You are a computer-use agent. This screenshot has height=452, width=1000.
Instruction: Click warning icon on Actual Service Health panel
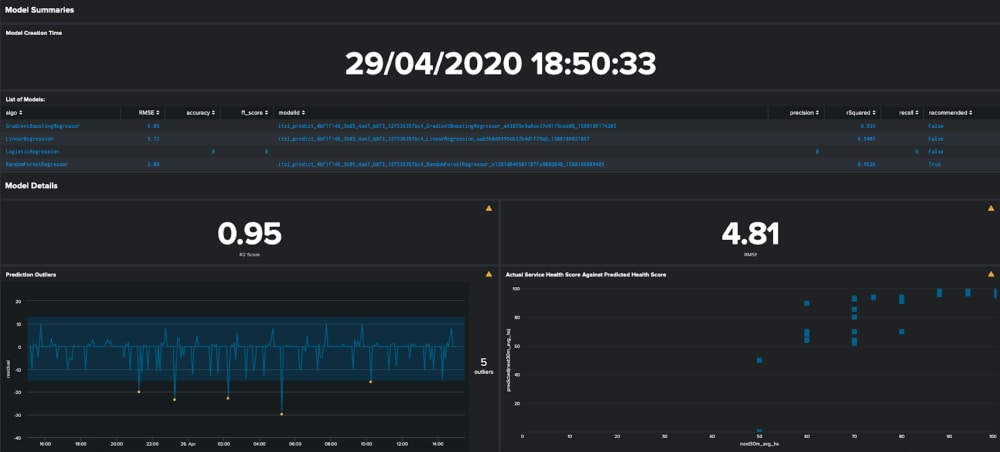click(991, 273)
